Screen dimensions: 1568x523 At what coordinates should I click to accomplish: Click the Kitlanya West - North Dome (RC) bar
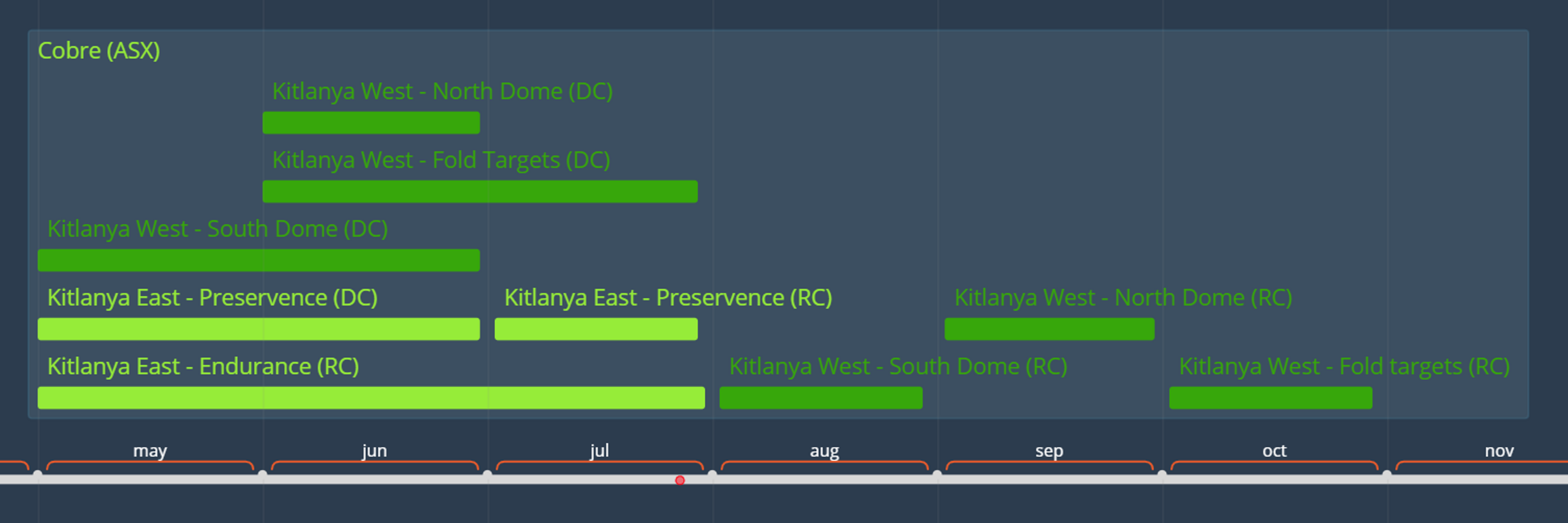click(x=1049, y=329)
